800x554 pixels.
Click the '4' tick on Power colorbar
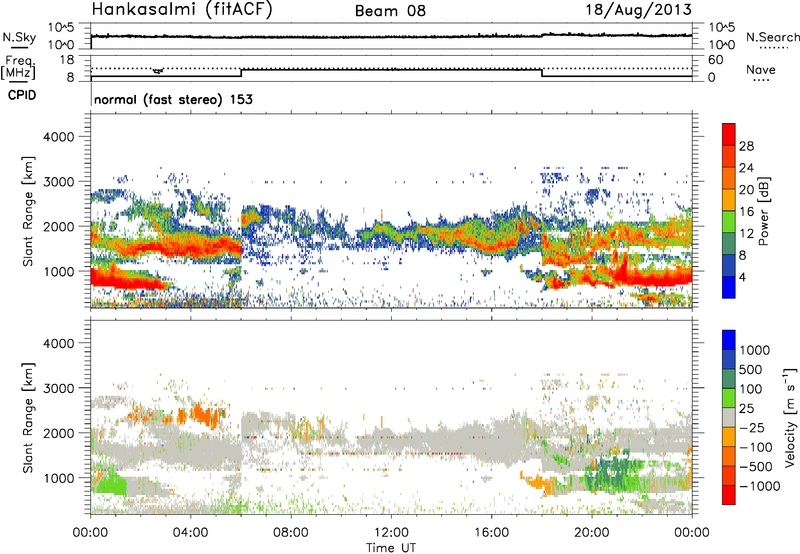pyautogui.click(x=742, y=277)
